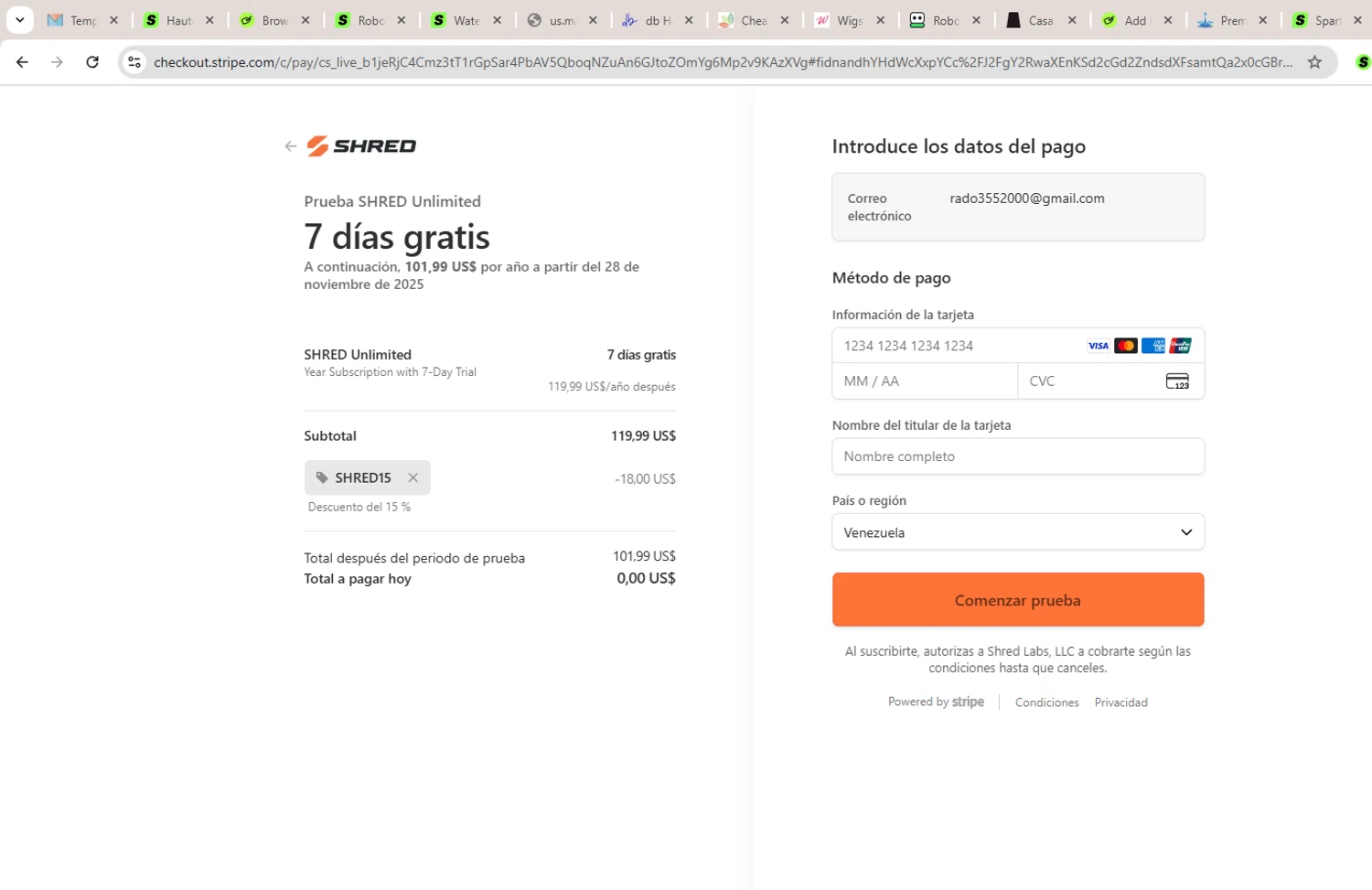Switch to the Gmail 'Temp' tab
1372x890 pixels.
click(73, 20)
